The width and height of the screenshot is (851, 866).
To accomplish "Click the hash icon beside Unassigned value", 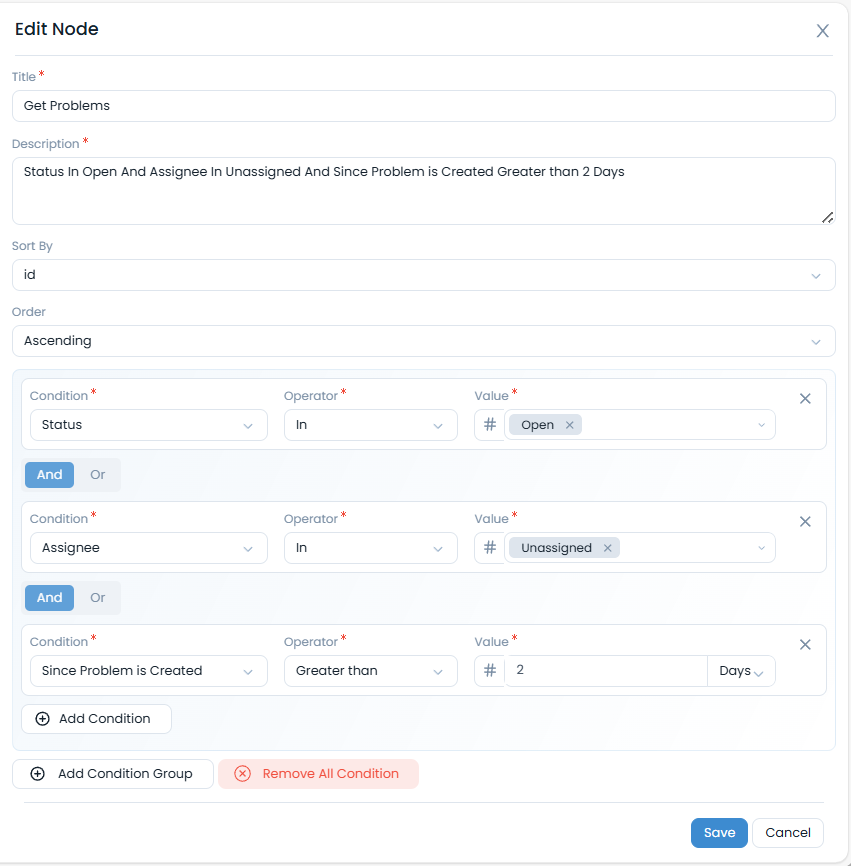I will [489, 548].
